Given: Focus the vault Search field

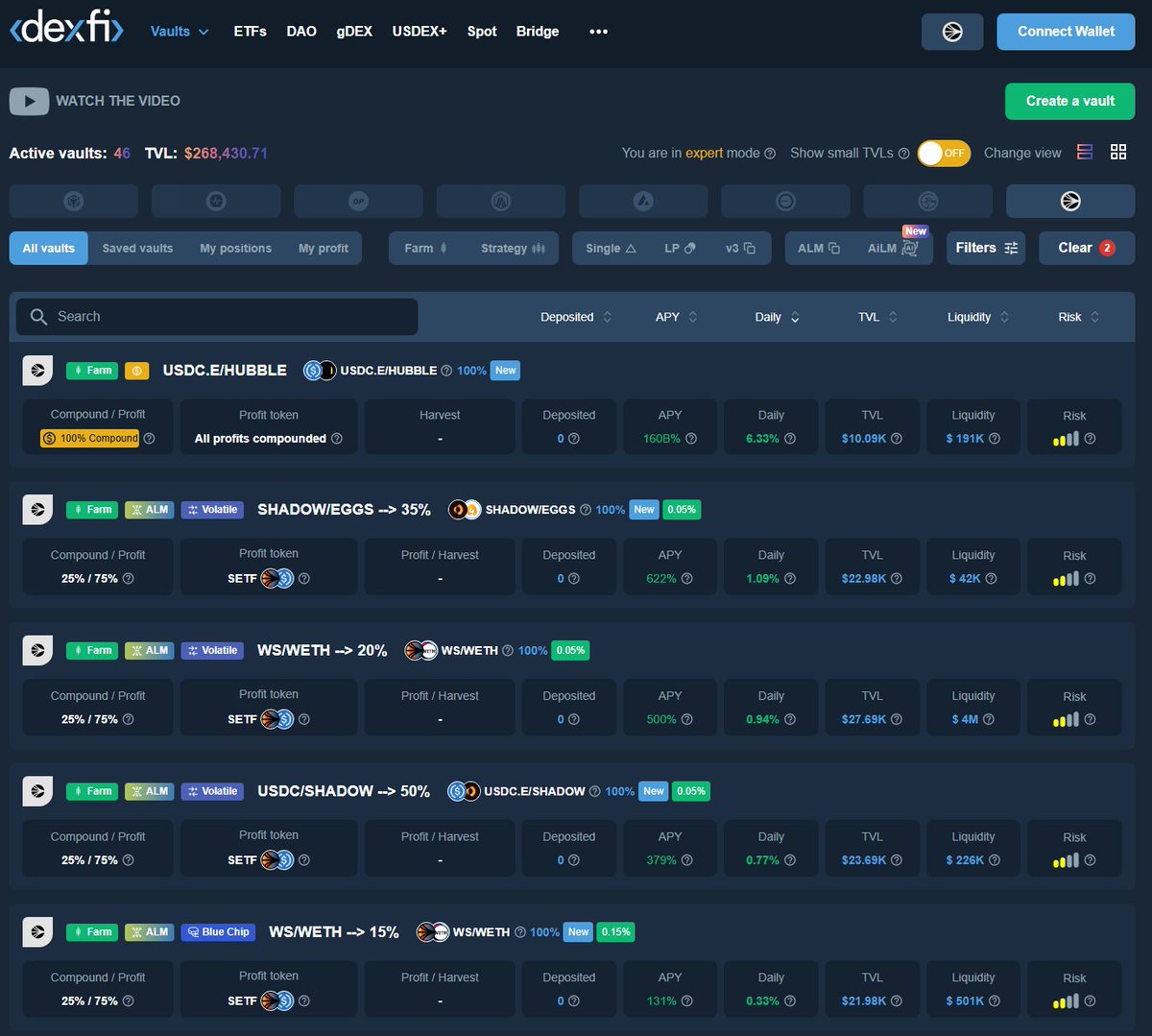Looking at the screenshot, I should (x=217, y=317).
